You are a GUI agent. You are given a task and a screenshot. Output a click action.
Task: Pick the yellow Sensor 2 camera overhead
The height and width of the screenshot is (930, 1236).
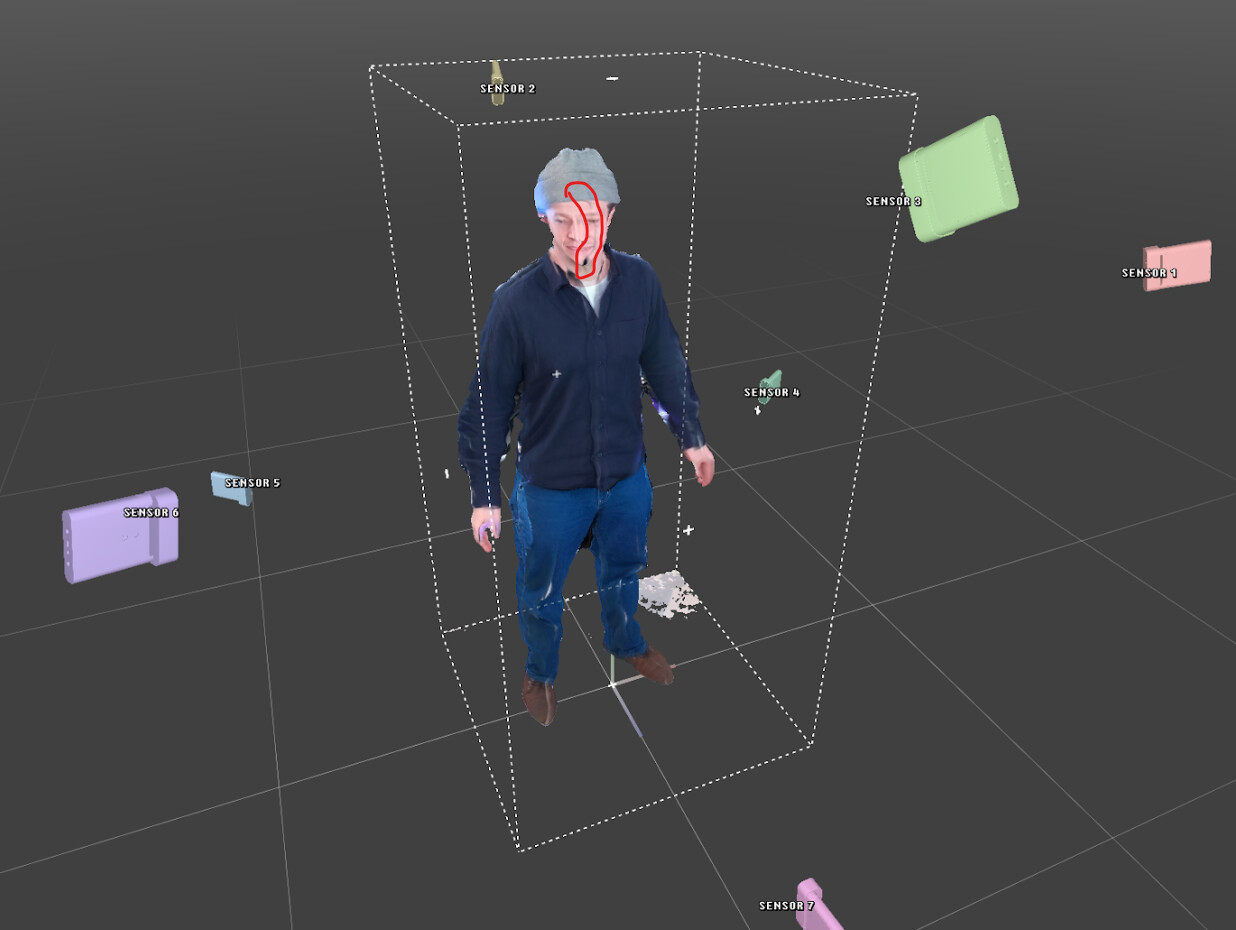[496, 72]
